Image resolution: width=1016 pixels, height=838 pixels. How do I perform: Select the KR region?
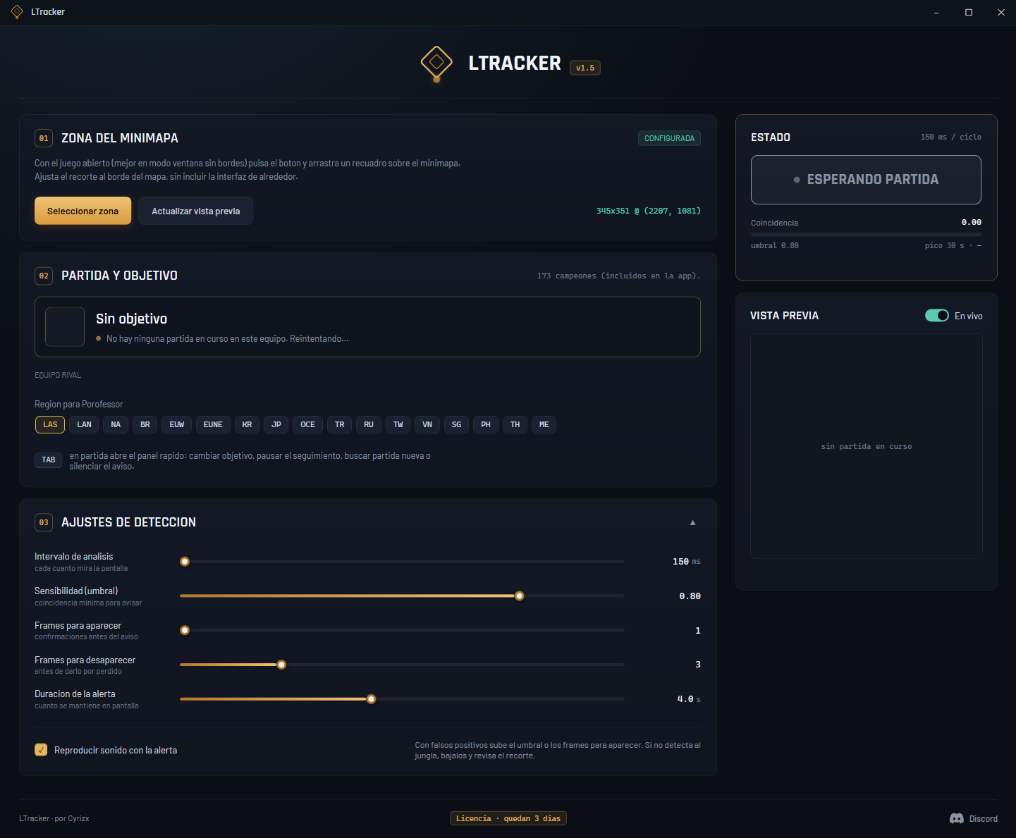click(247, 425)
